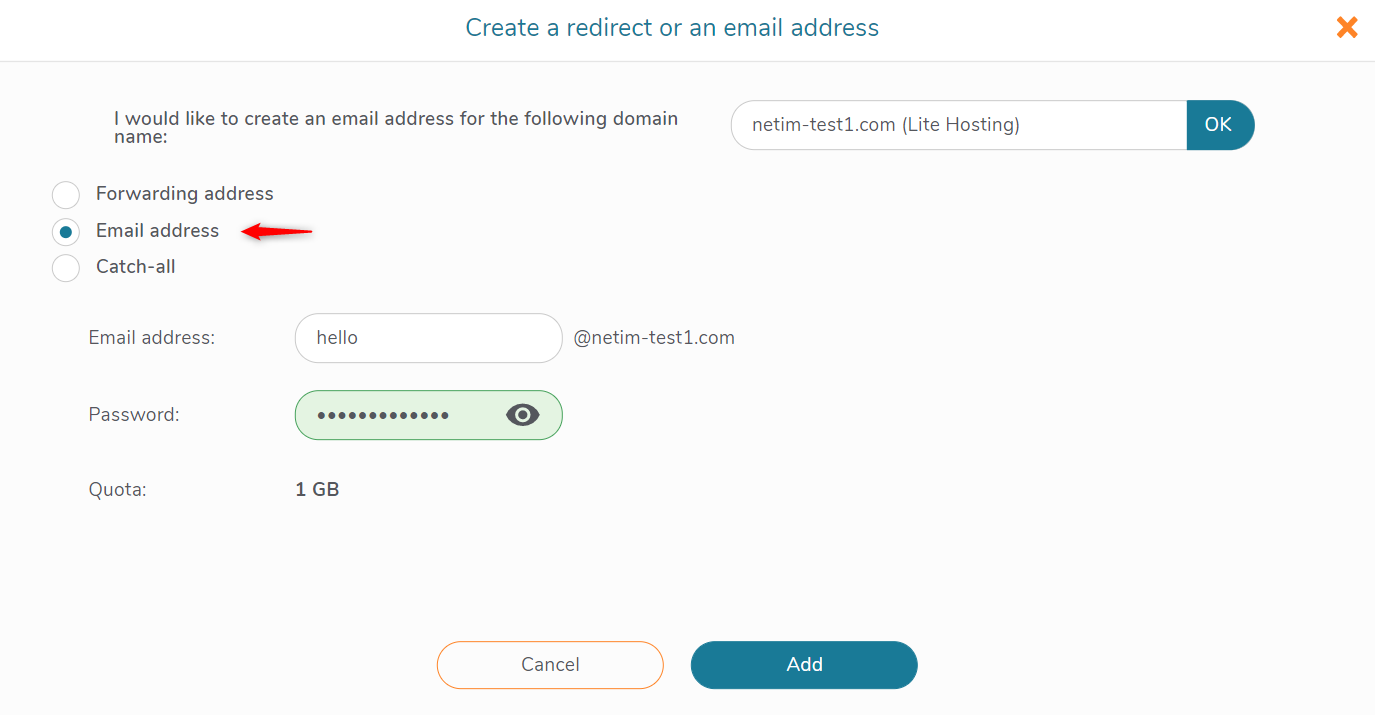The height and width of the screenshot is (715, 1375).
Task: Choose the Catch-all radio option
Action: (66, 268)
